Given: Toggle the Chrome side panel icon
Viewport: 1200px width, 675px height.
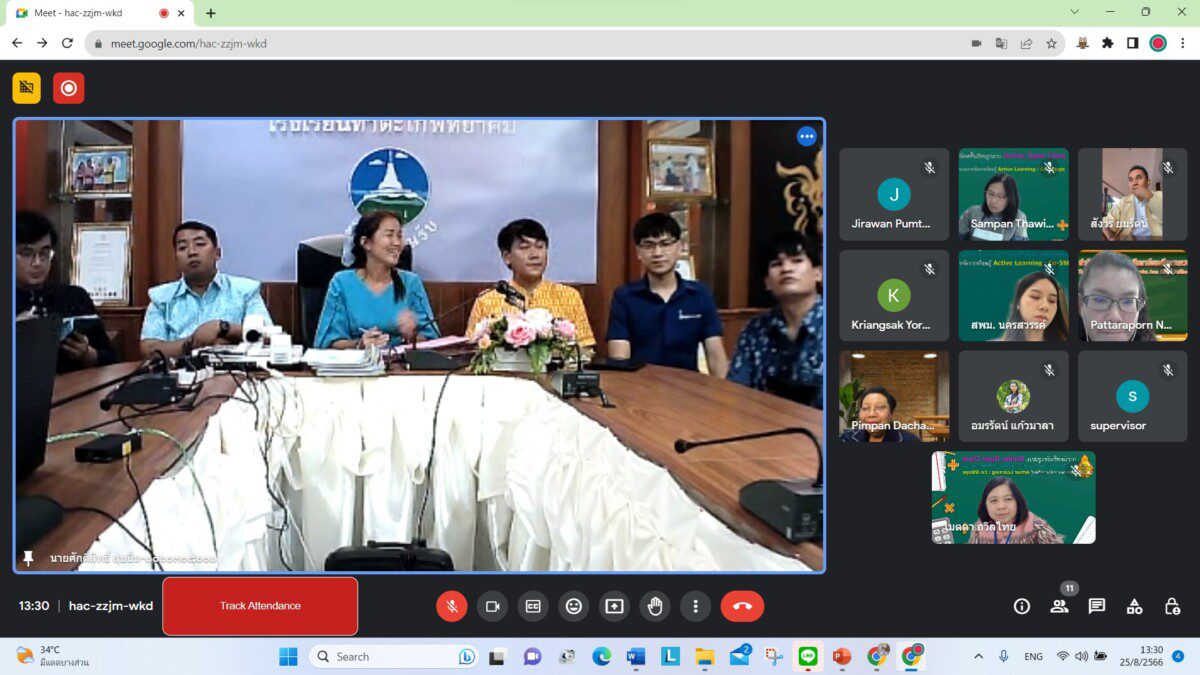Looking at the screenshot, I should click(1132, 43).
